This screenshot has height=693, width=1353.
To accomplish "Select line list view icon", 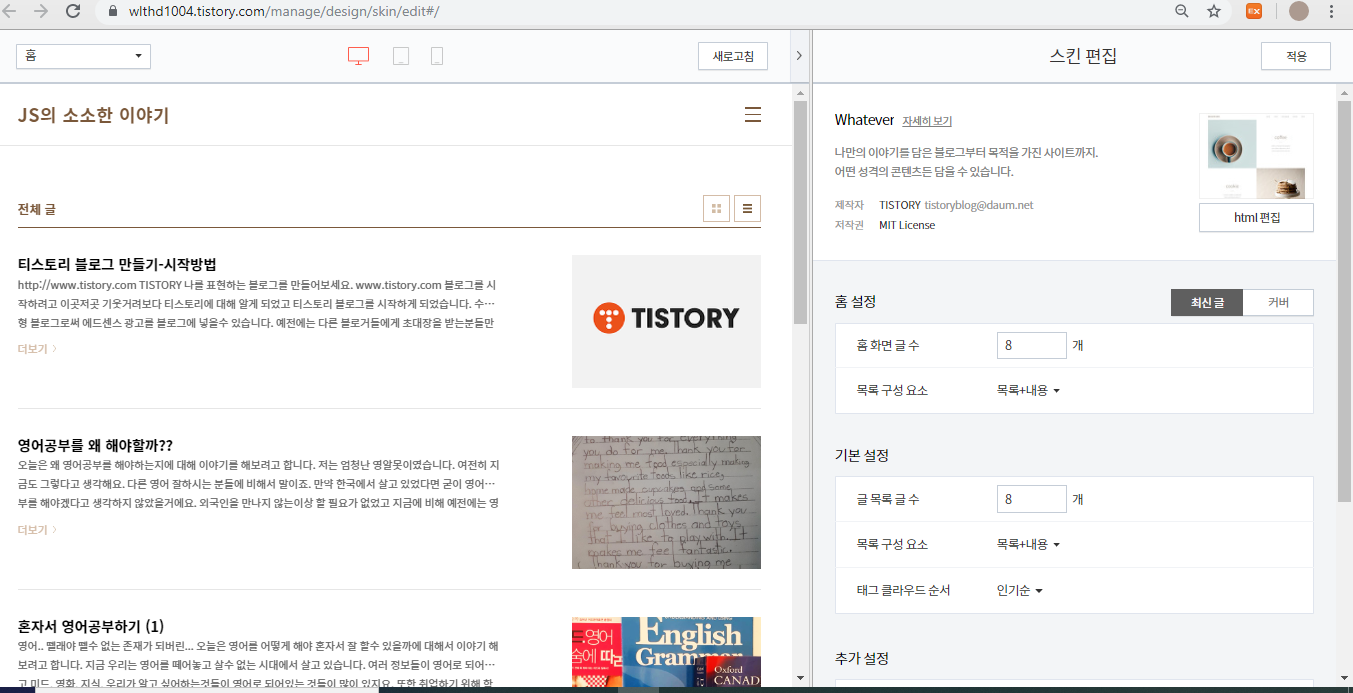I will coord(748,209).
